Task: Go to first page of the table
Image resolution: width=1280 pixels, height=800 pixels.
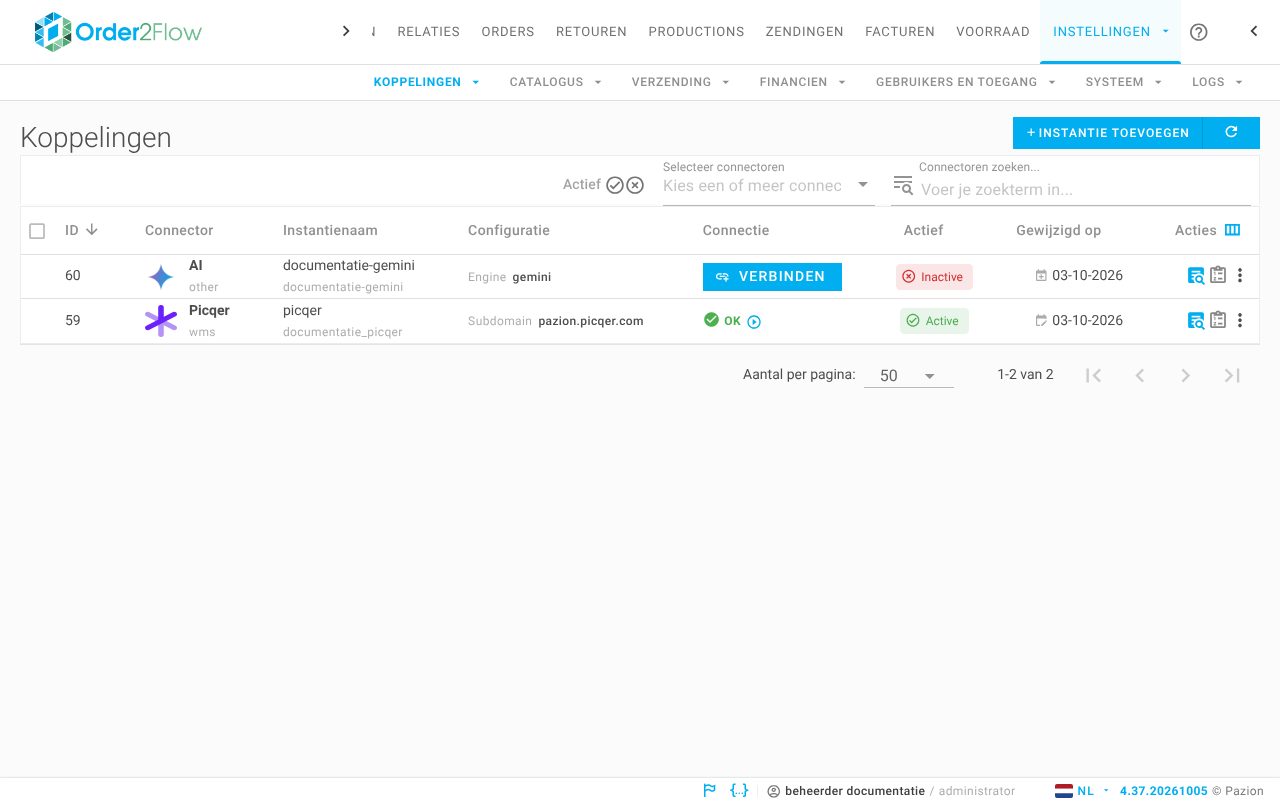Action: 1094,375
